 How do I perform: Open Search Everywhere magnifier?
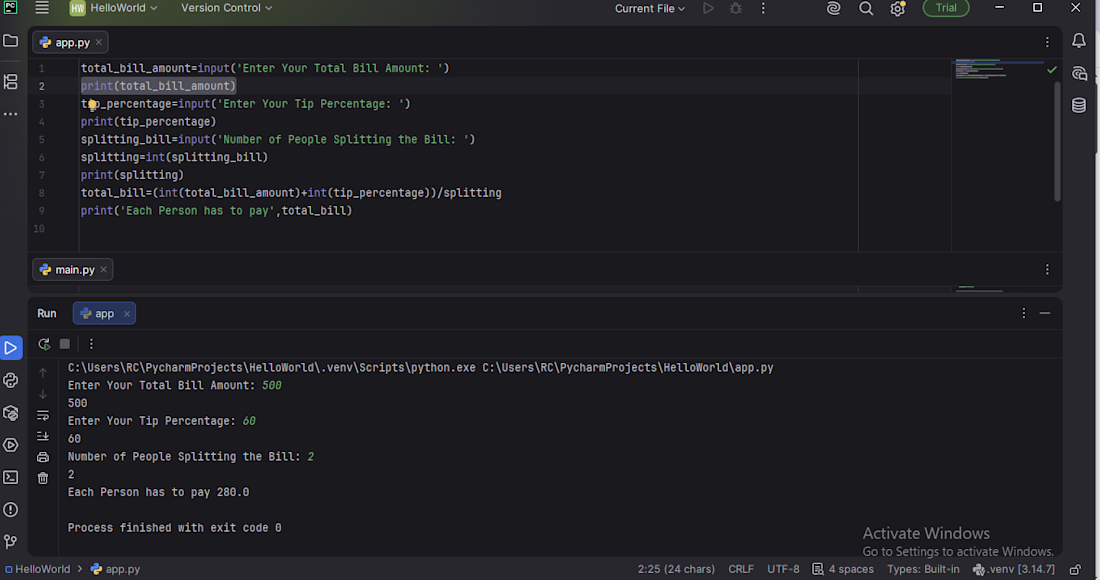pyautogui.click(x=866, y=8)
